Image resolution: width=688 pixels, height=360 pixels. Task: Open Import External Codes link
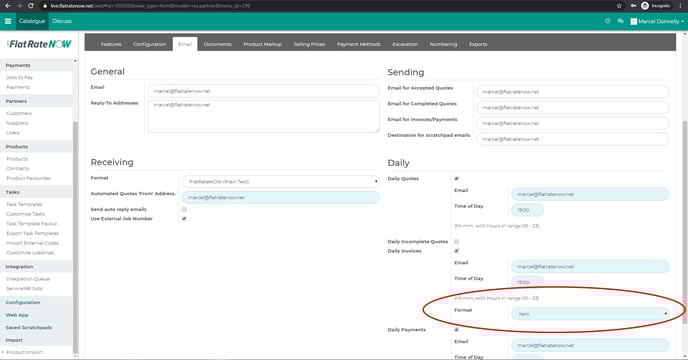(32, 243)
